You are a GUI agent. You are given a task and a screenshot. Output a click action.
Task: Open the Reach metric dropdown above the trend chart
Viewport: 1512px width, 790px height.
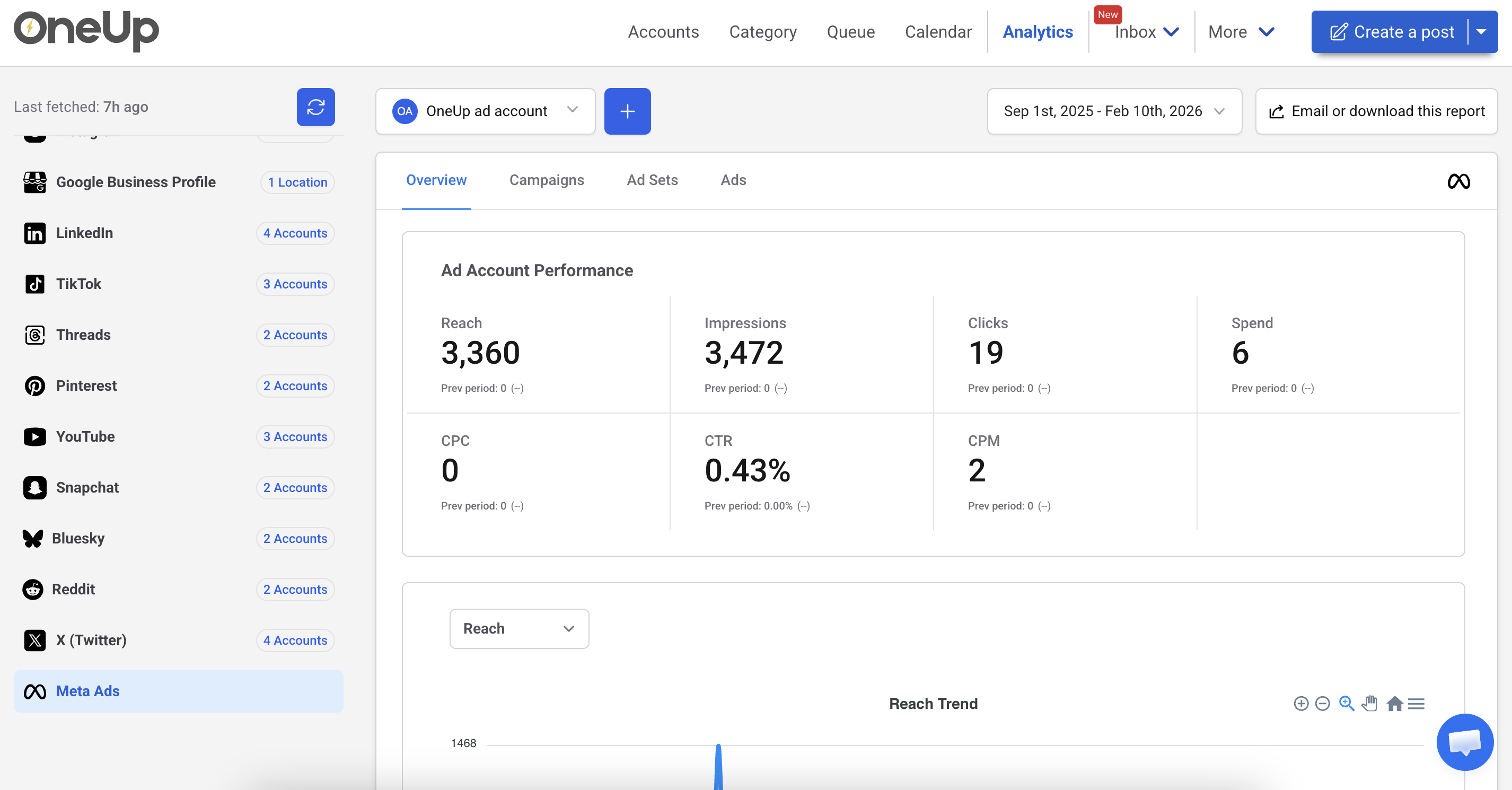click(519, 629)
